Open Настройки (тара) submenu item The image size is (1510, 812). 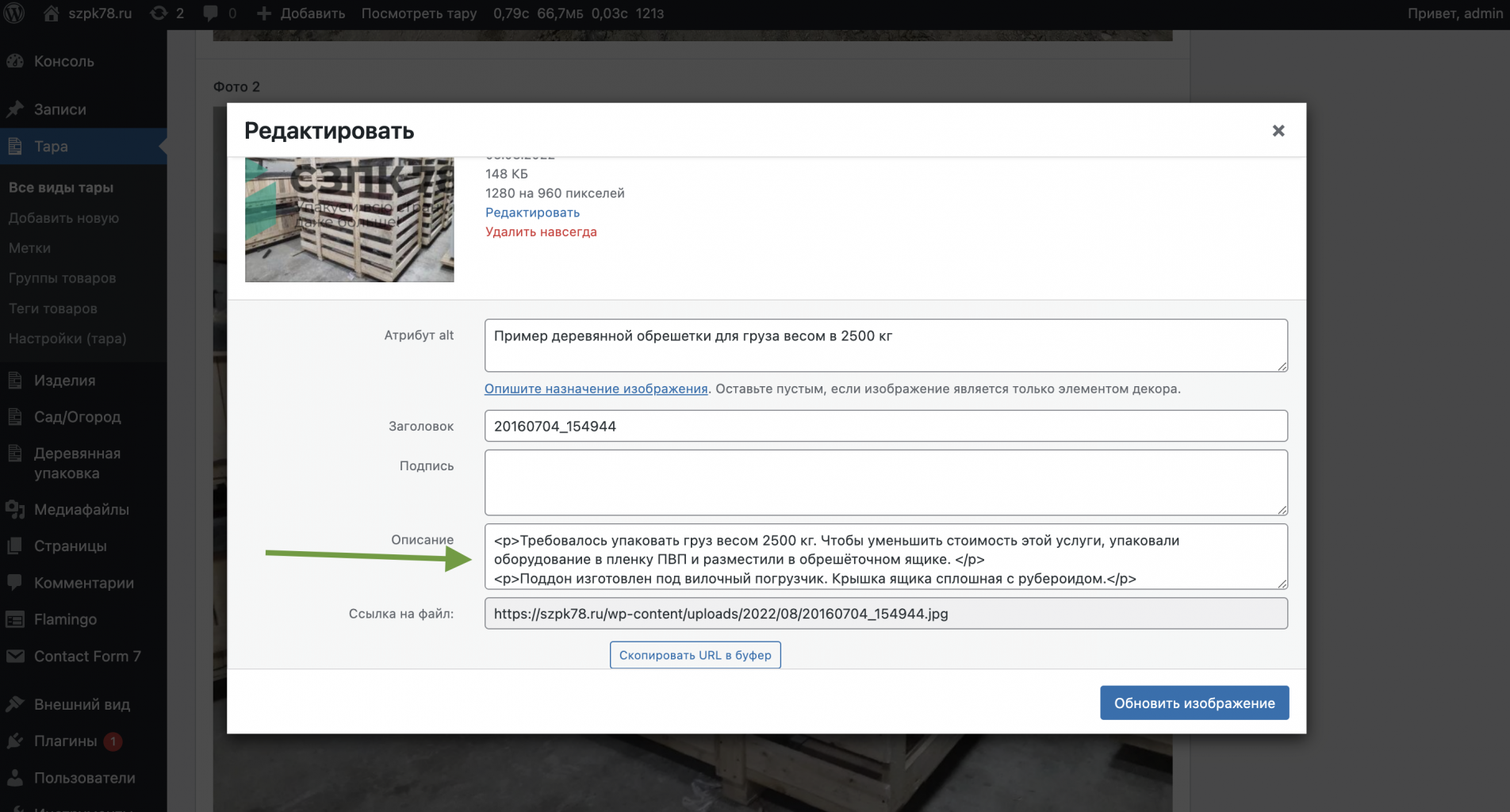(67, 339)
